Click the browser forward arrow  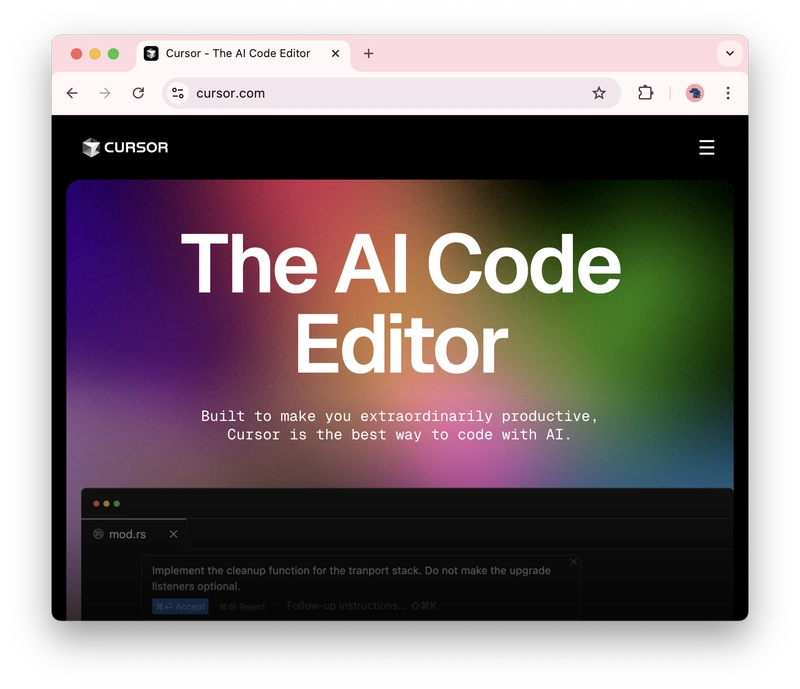105,93
